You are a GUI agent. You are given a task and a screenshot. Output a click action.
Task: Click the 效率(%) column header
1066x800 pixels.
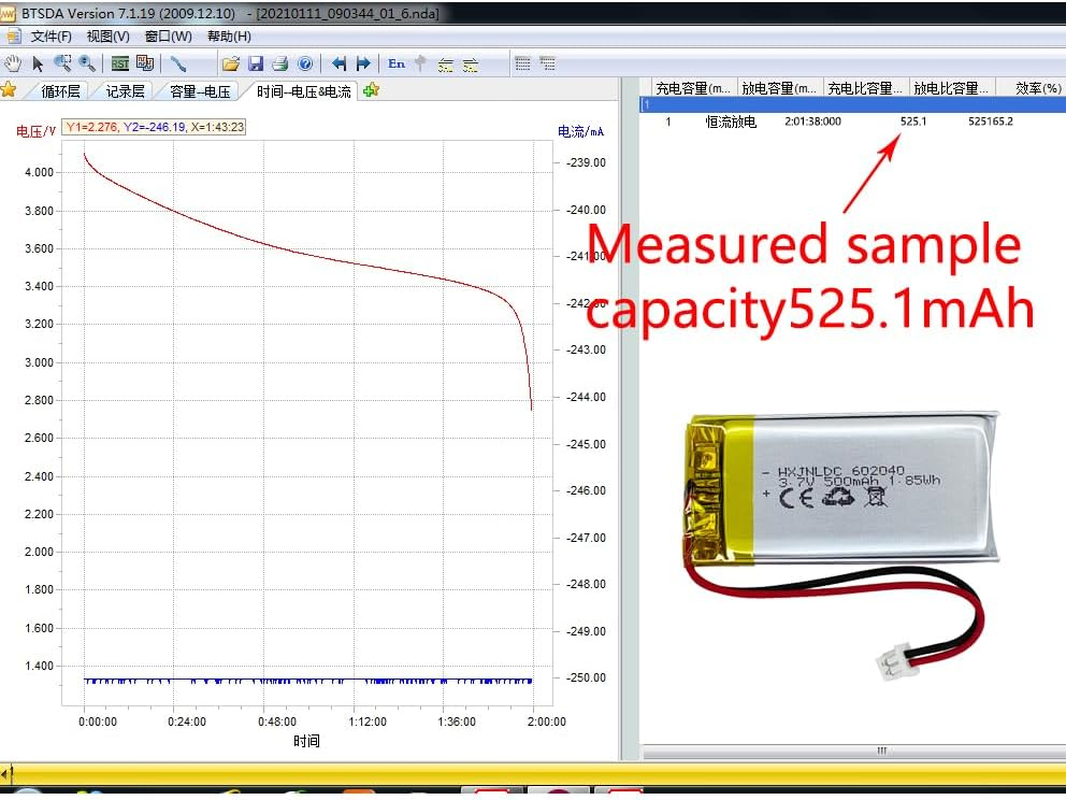(1037, 88)
